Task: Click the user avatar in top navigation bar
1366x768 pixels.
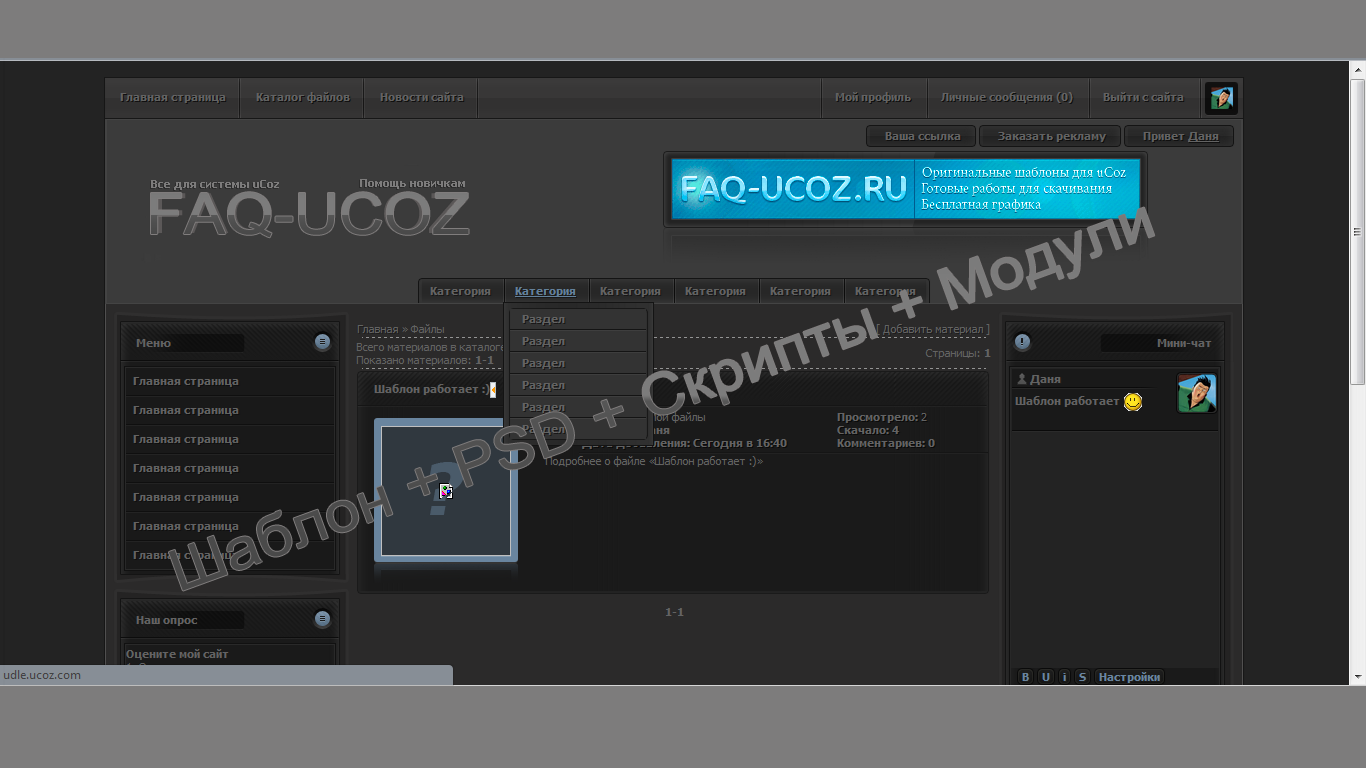Action: click(1221, 98)
